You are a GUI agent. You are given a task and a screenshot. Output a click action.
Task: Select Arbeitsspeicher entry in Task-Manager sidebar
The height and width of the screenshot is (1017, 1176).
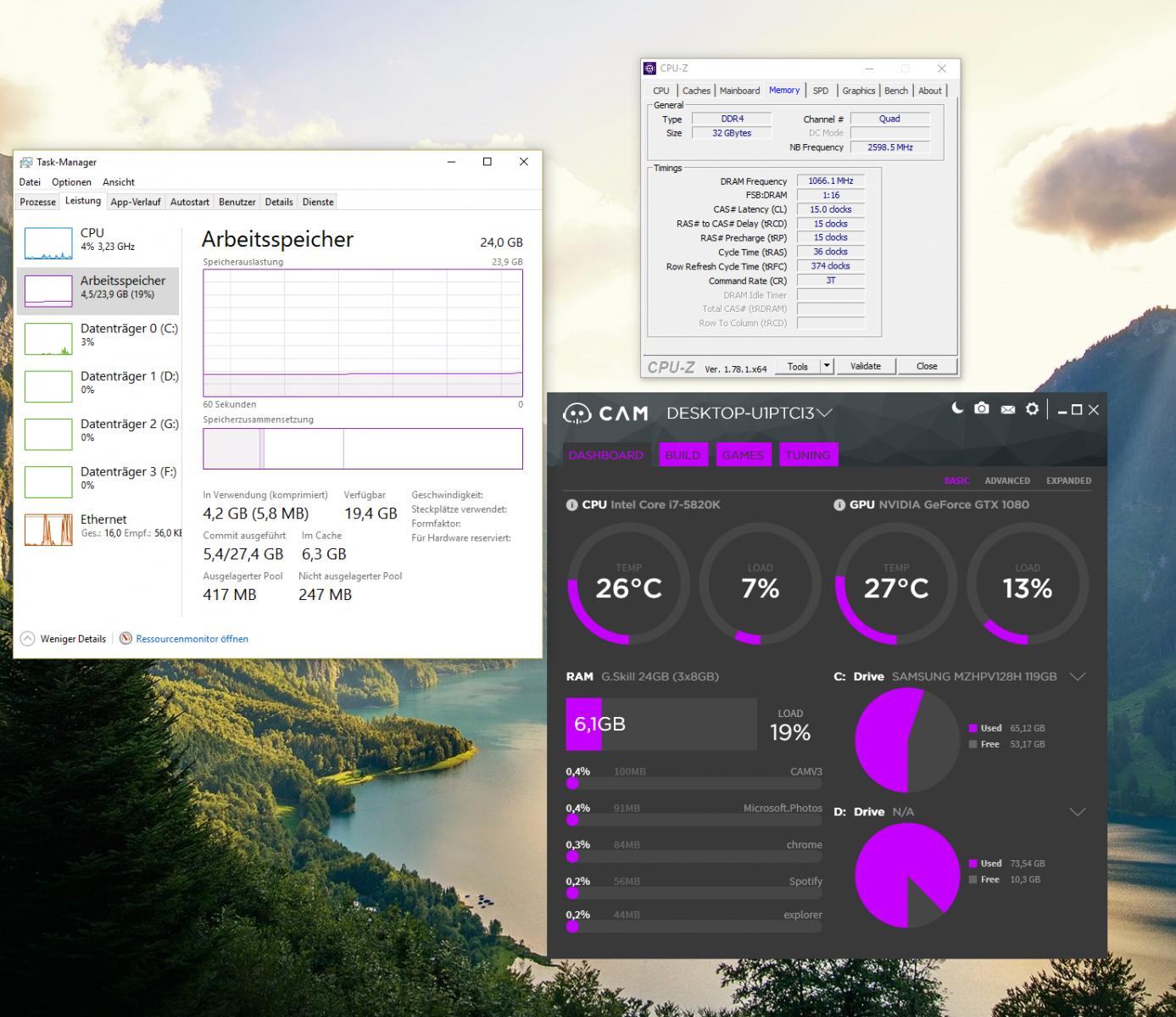pos(98,291)
